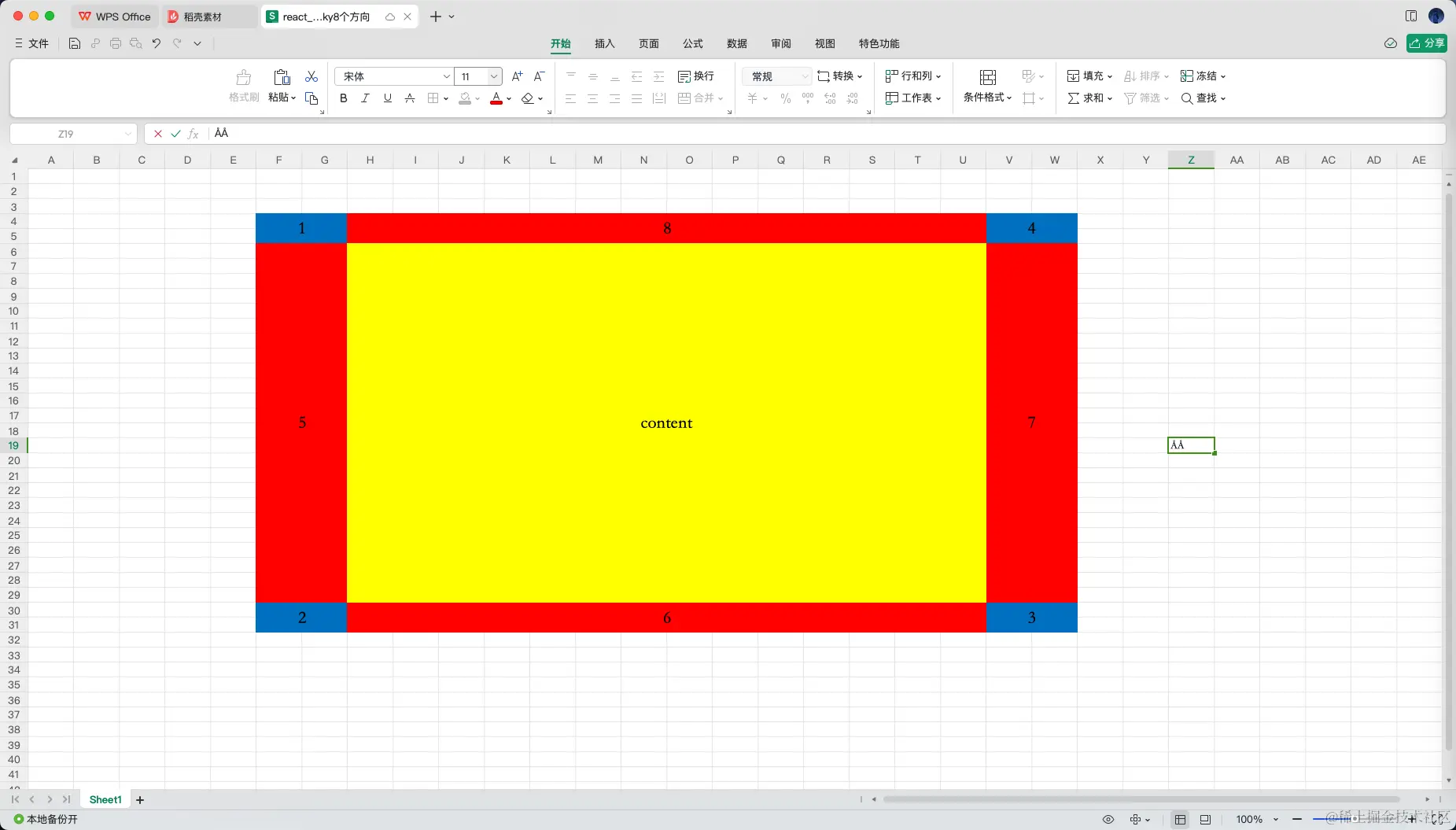The width and height of the screenshot is (1456, 830).
Task: Click the save icon in quick toolbar
Action: (x=75, y=43)
